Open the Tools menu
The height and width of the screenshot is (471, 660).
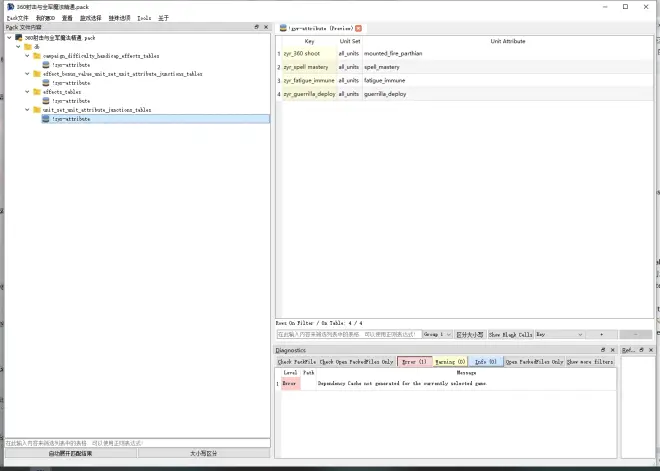click(144, 17)
